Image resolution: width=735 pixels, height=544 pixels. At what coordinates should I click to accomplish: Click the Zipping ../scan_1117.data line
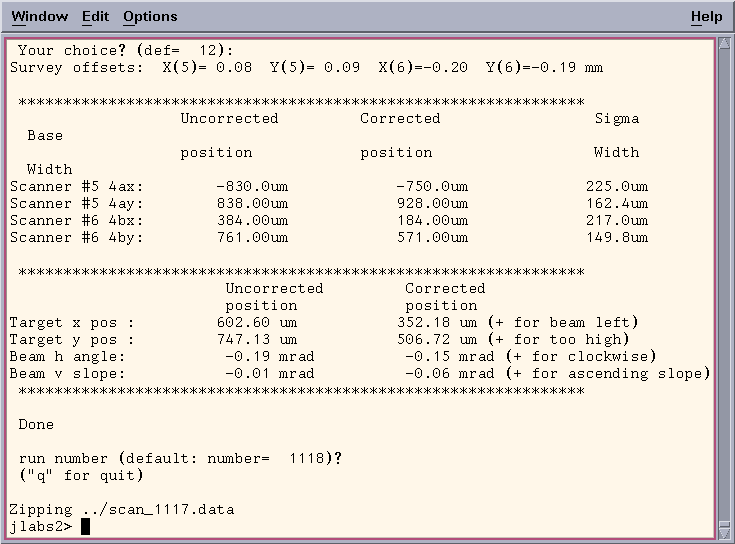[x=121, y=510]
